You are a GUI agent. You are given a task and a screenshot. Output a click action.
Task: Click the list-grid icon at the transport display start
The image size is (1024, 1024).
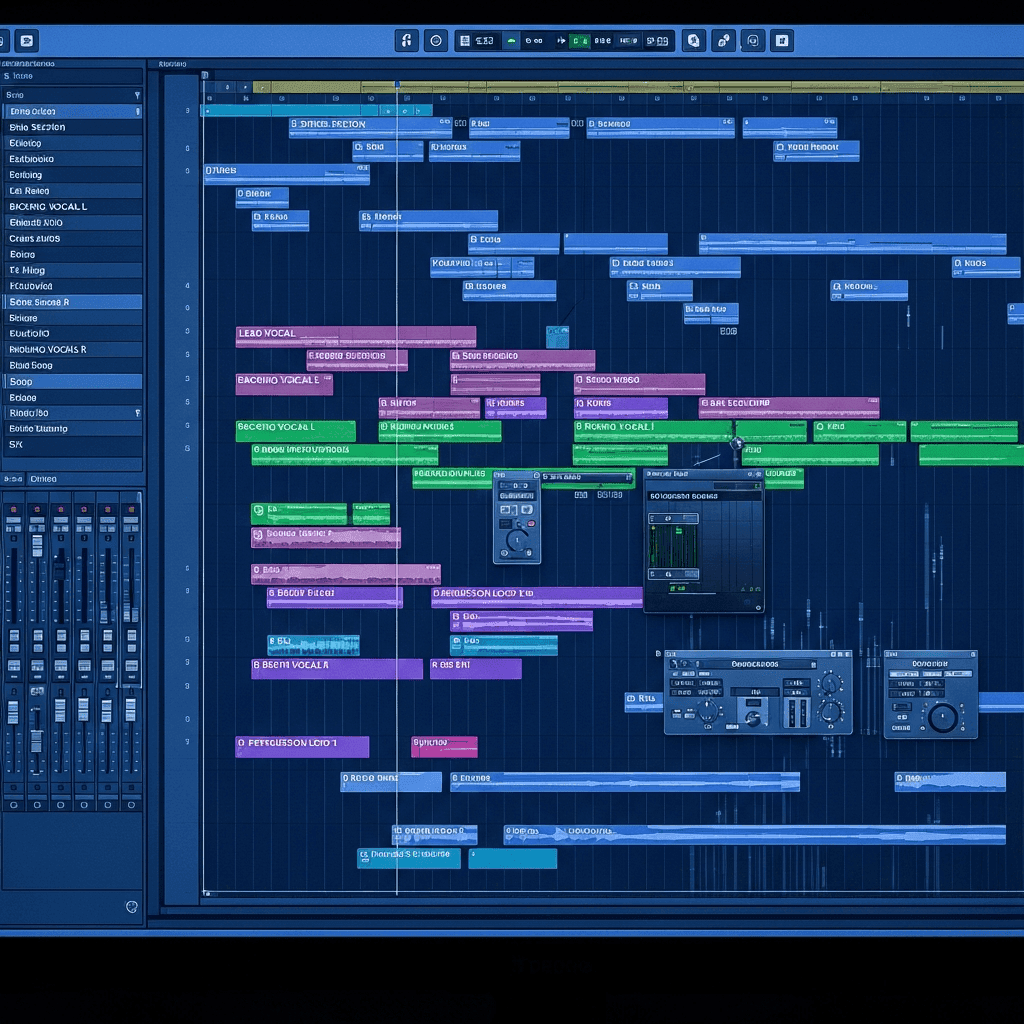pos(465,40)
